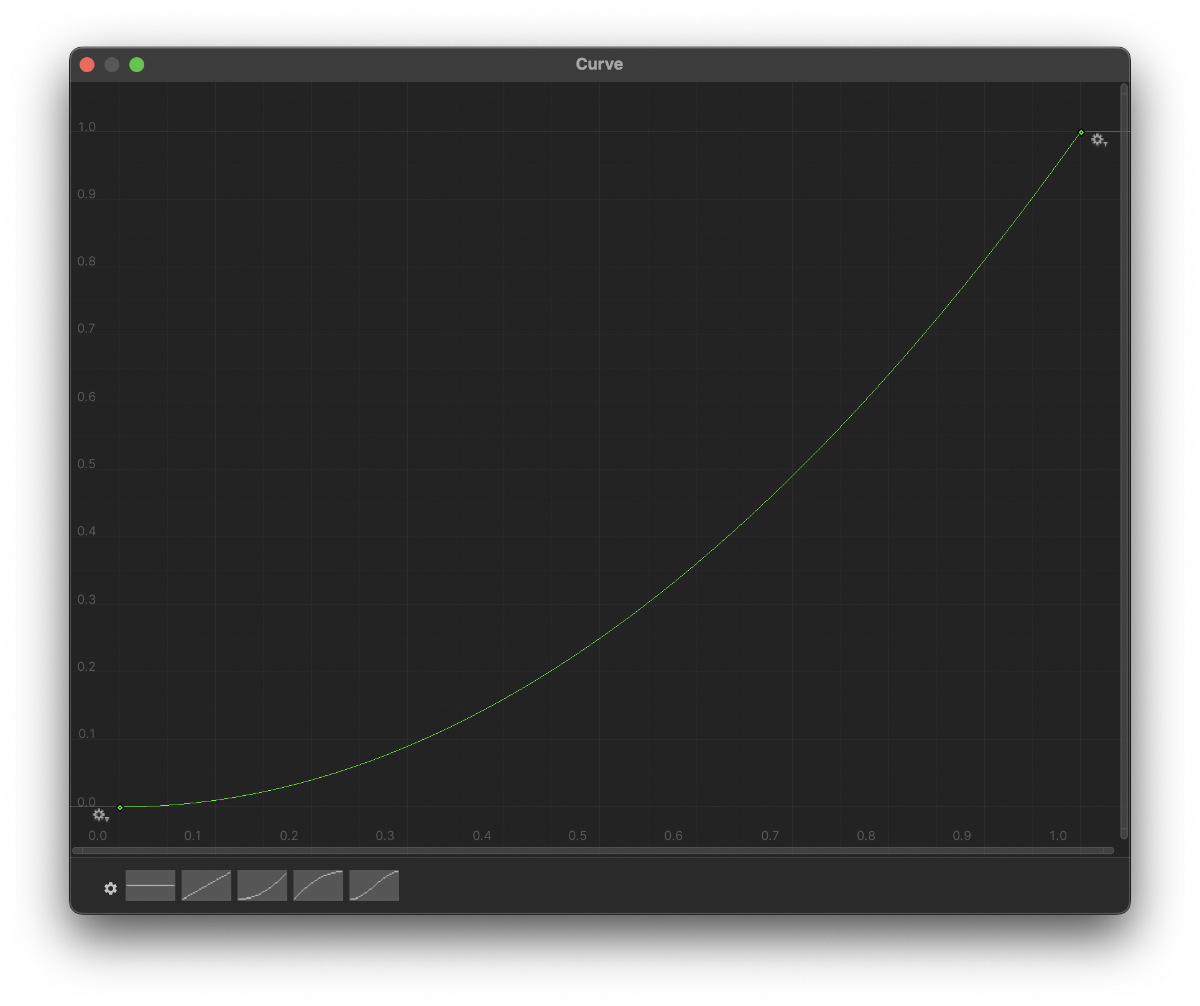Click the right end handle of horizontal scrollbar
Viewport: 1200px width, 1006px height.
(x=1109, y=851)
